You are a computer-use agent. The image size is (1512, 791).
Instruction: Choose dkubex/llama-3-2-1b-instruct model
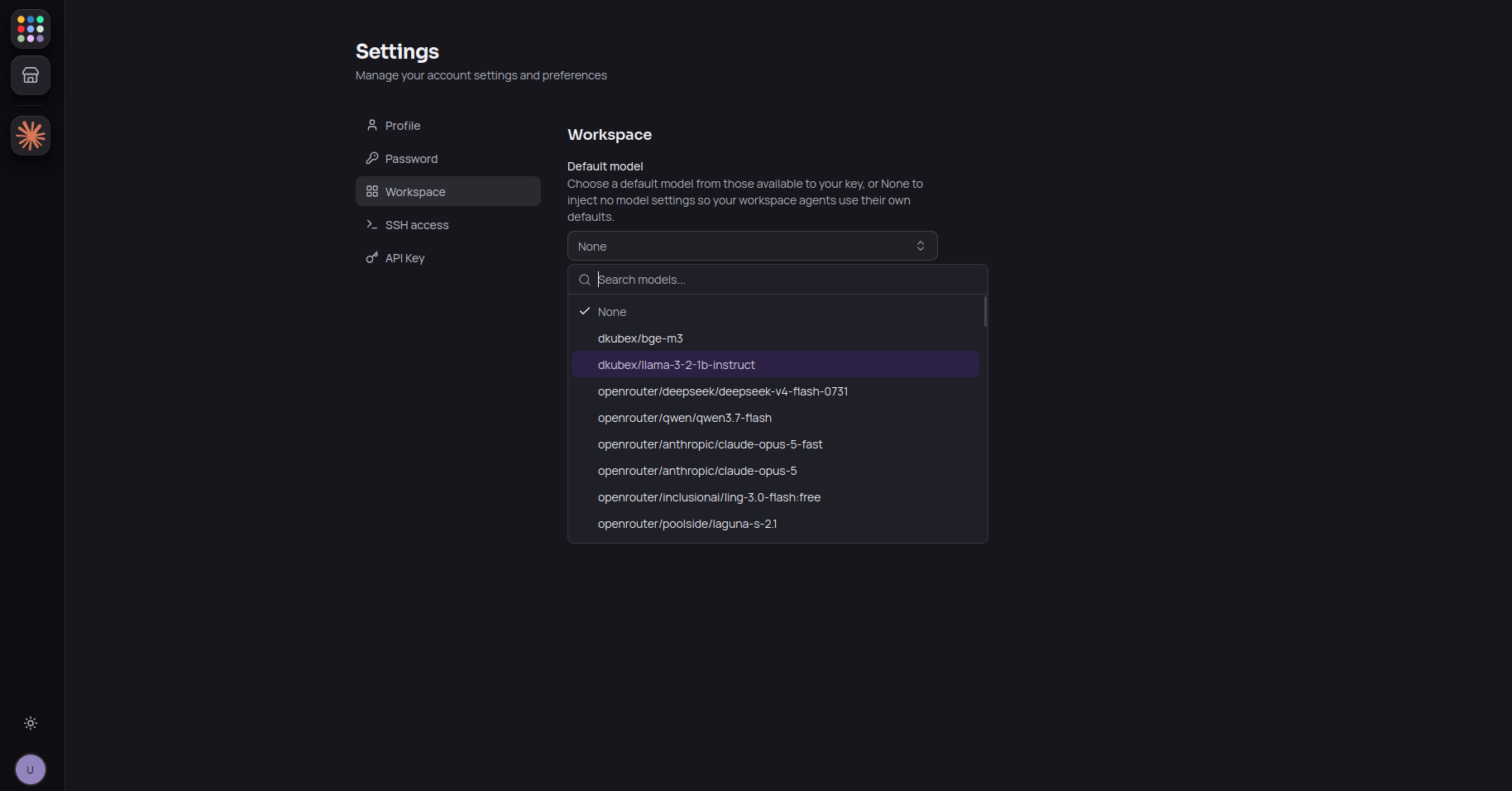tap(775, 364)
